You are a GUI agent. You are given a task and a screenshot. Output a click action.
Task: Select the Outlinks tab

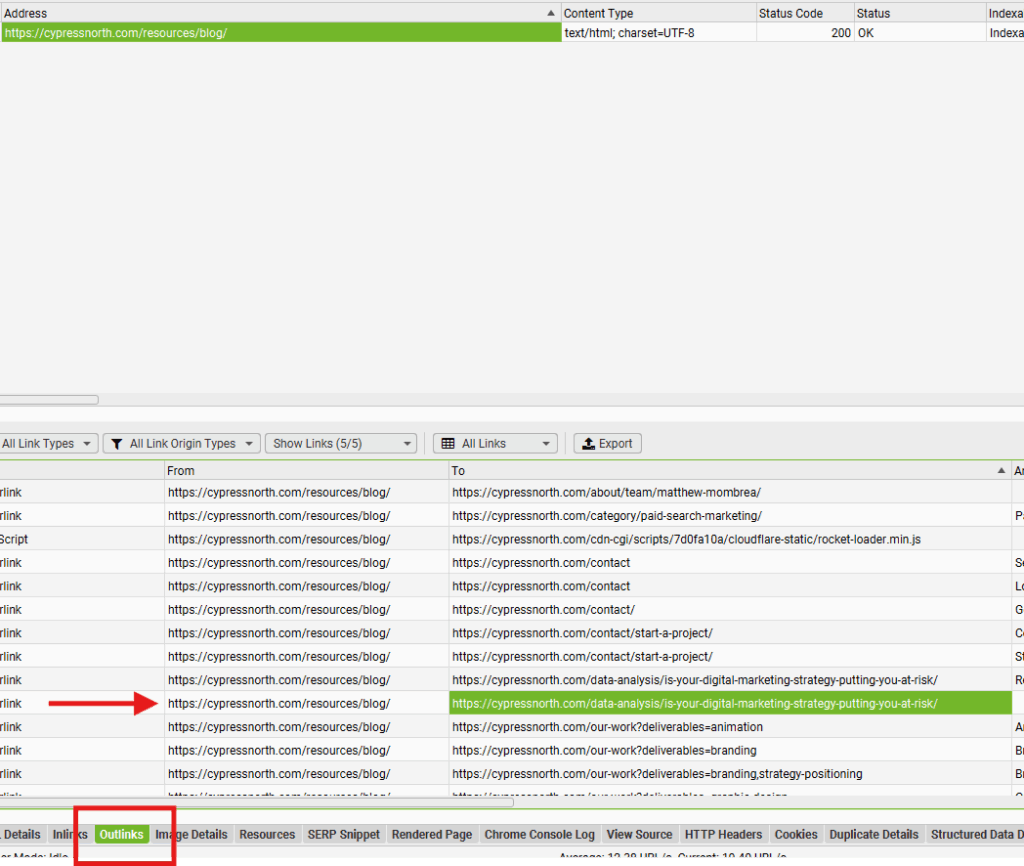coord(121,834)
